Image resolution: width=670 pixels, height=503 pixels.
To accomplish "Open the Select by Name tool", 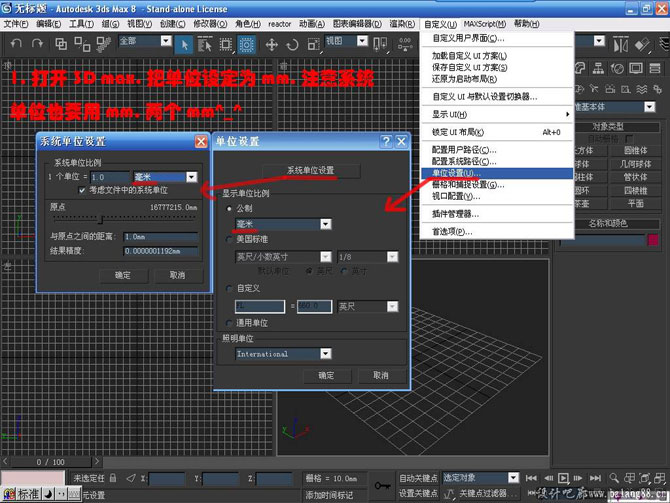I will [x=205, y=44].
